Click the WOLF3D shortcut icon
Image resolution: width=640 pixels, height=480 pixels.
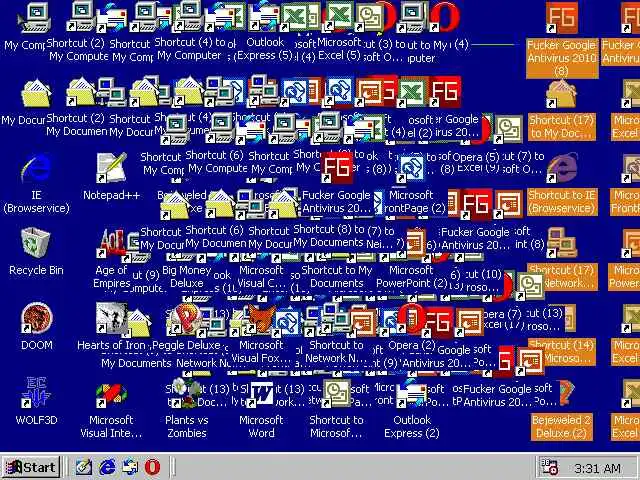click(x=36, y=393)
